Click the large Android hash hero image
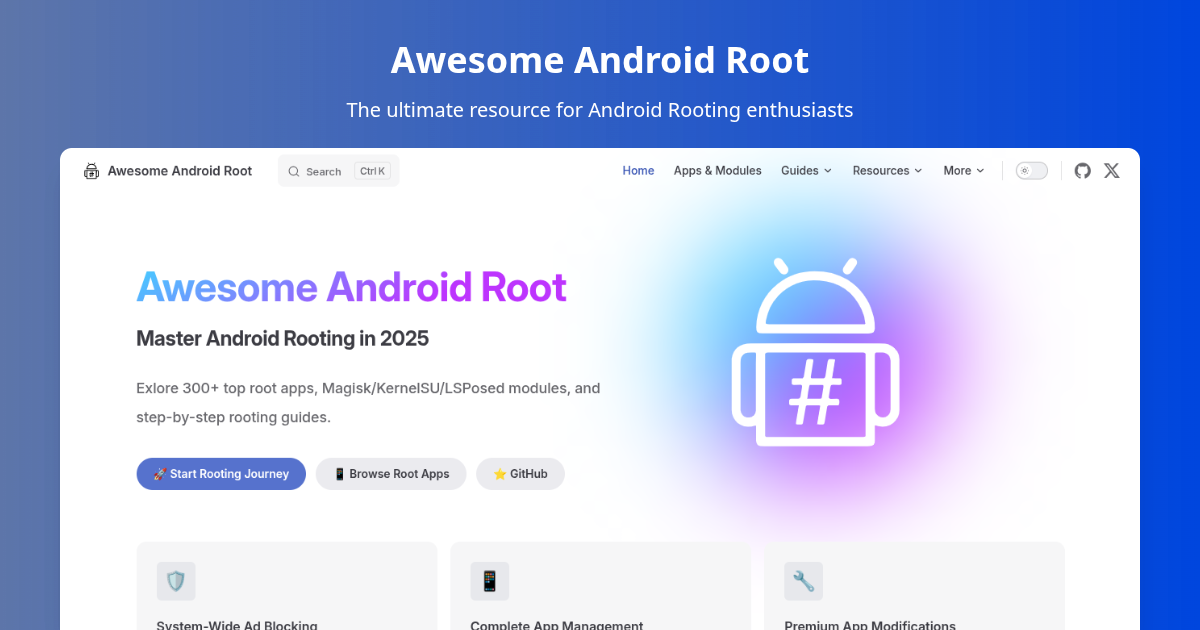Screen dimensions: 1200x630 (x=816, y=352)
